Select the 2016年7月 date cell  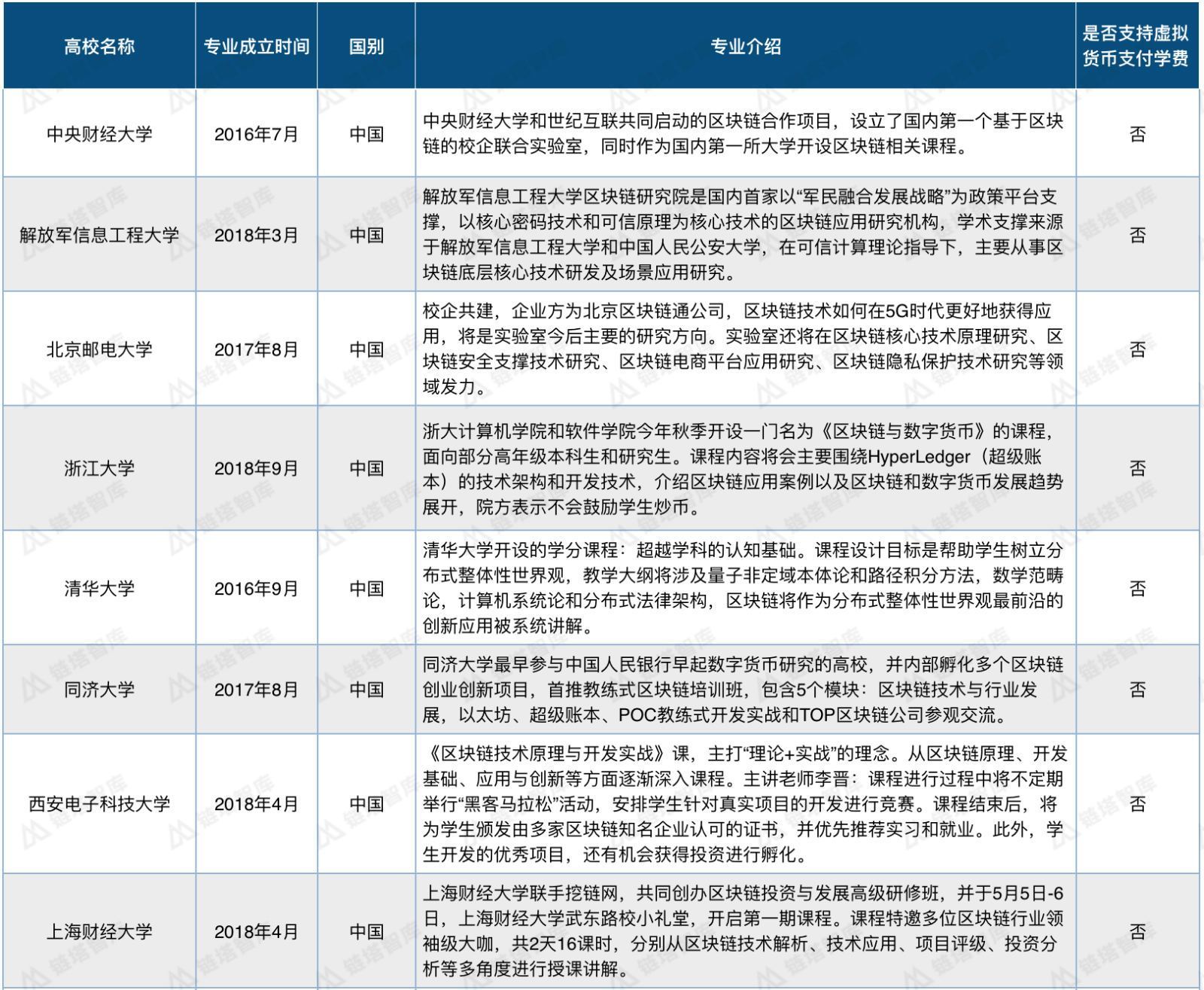(x=257, y=133)
